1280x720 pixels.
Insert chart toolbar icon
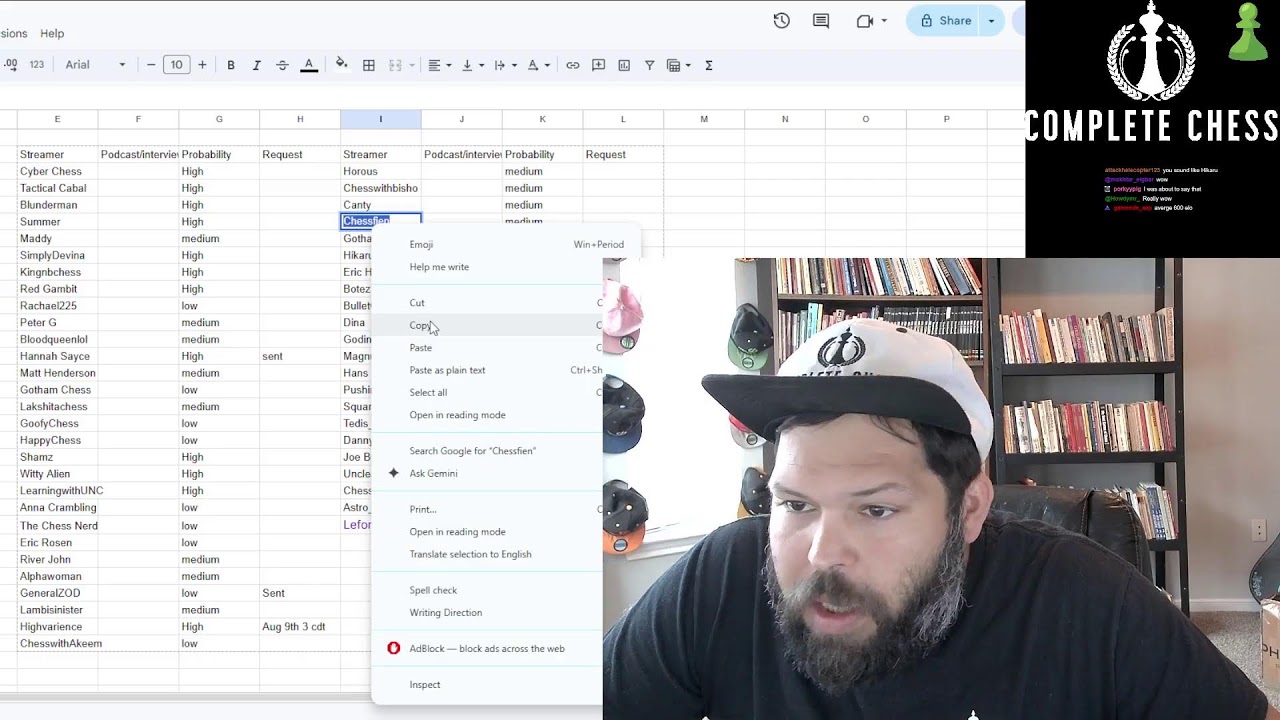(x=624, y=65)
